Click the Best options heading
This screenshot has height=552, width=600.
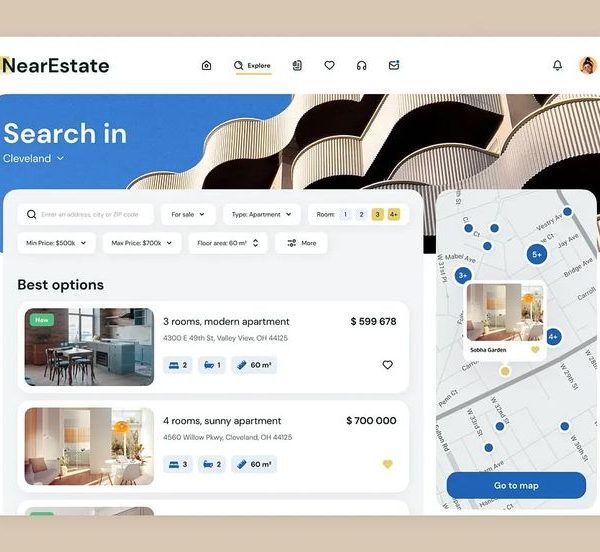click(60, 285)
